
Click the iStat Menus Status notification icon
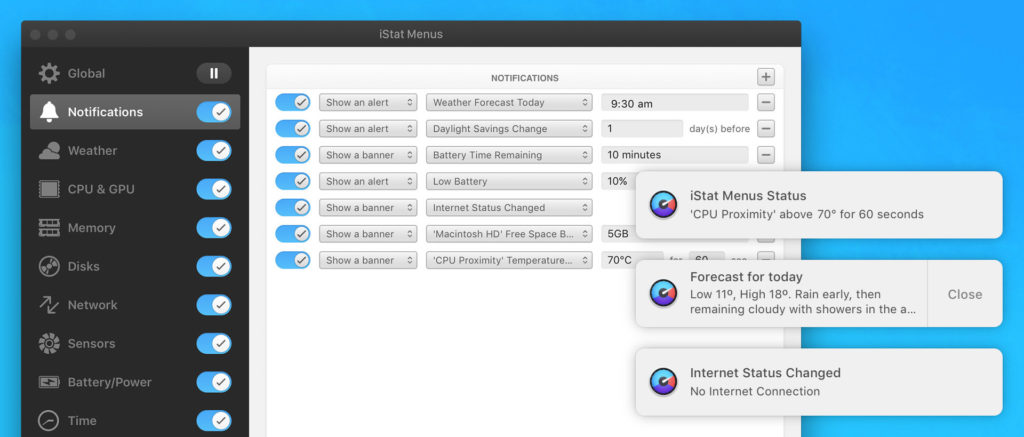[663, 204]
